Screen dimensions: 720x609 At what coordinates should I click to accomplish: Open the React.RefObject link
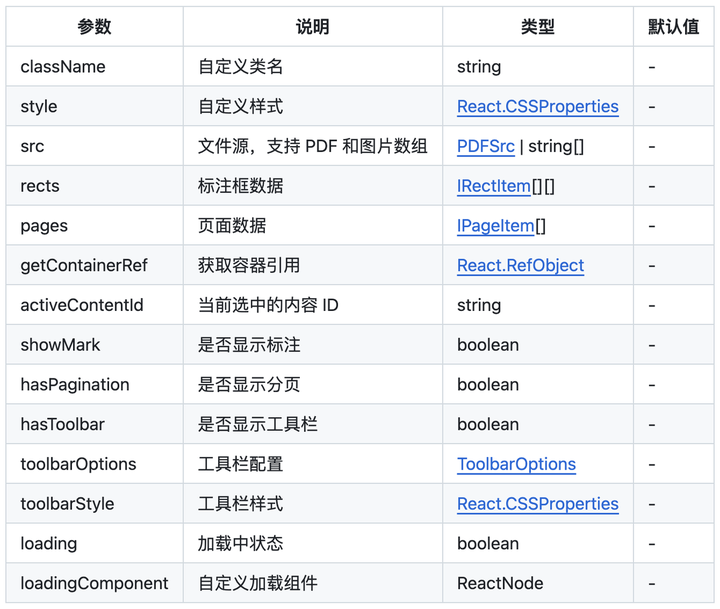[x=520, y=266]
